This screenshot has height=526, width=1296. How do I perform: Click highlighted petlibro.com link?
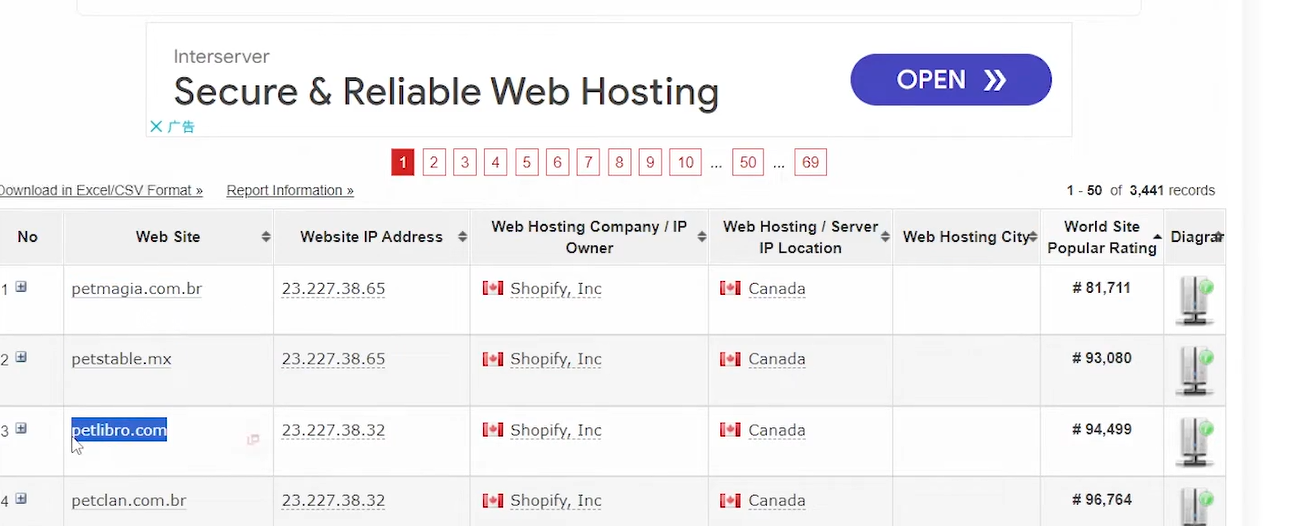click(119, 430)
